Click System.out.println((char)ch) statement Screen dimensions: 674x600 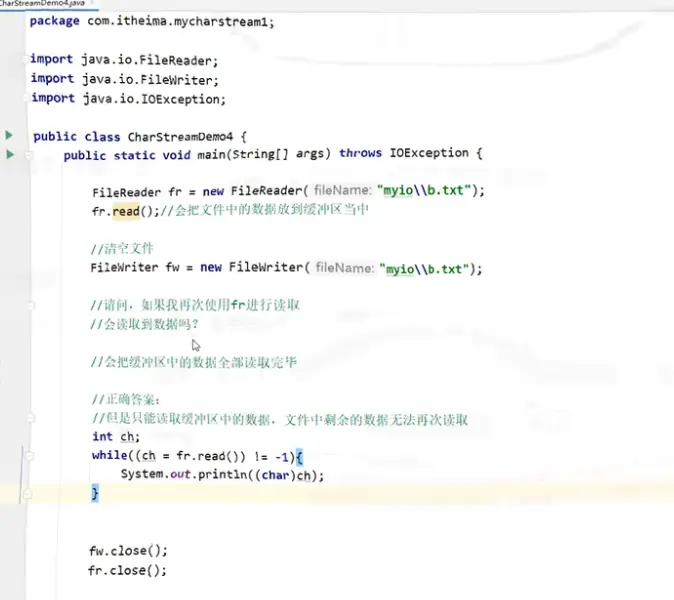[222, 475]
